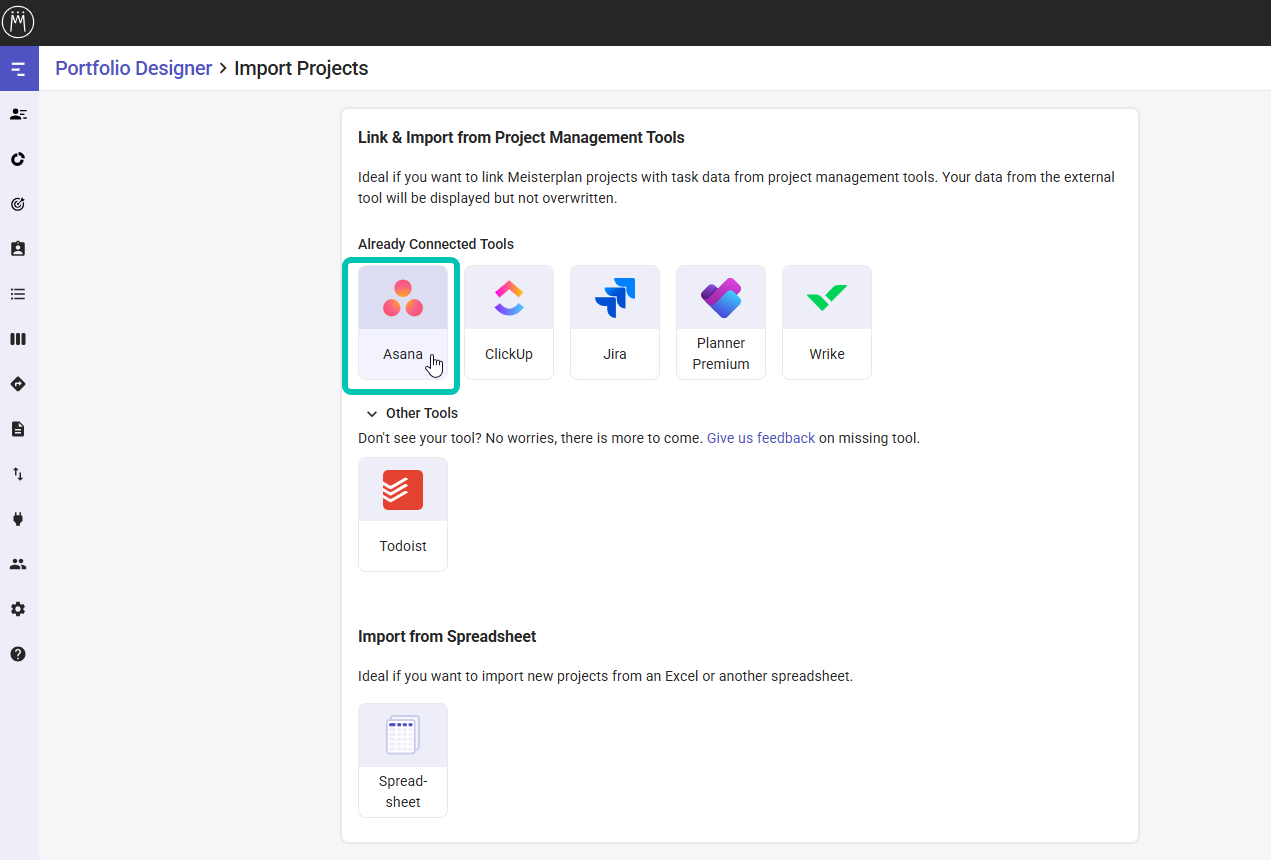Open the resource list sidebar icon

(18, 114)
